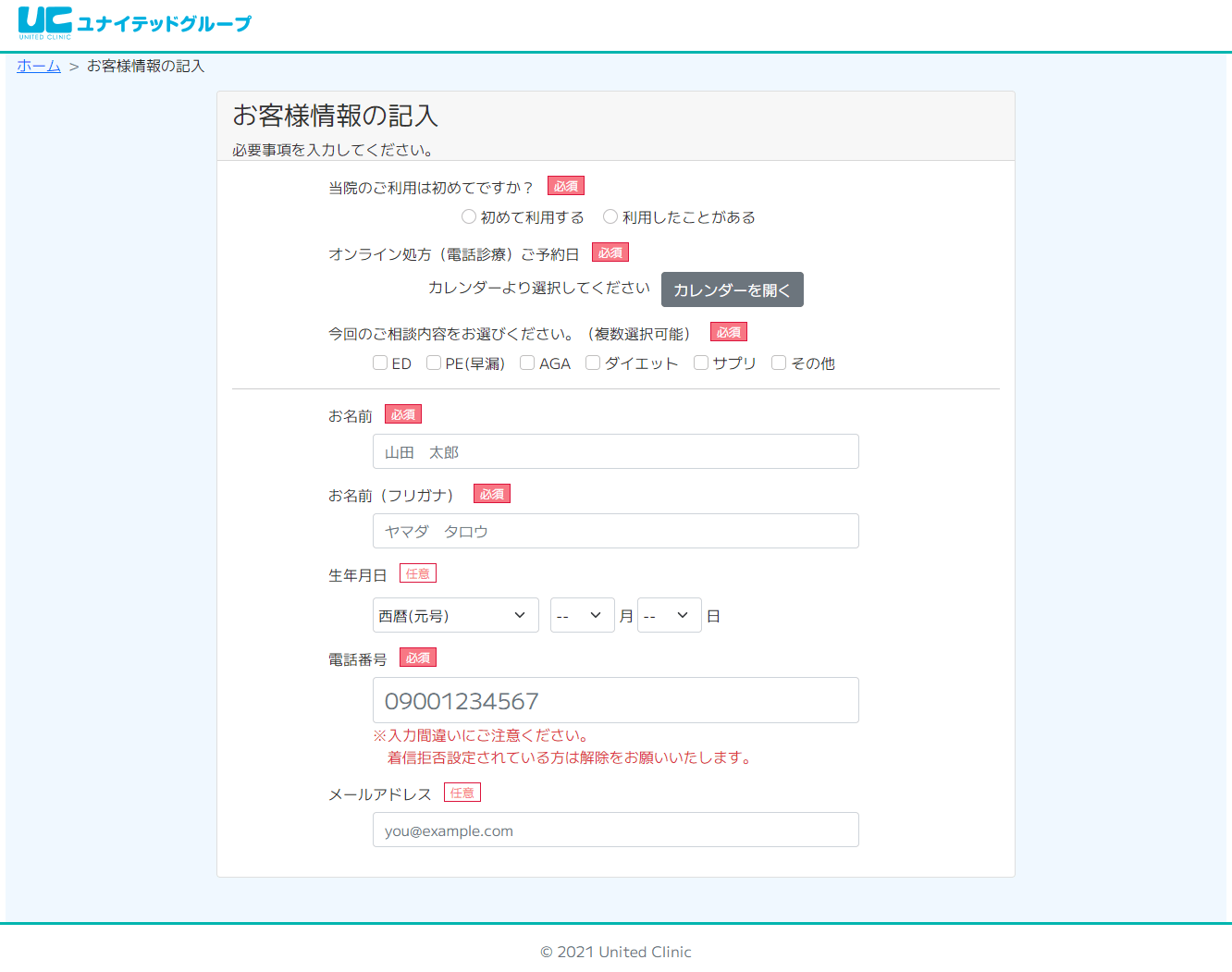Tick the PE(早漏) checkbox
The image size is (1232, 972).
[434, 363]
